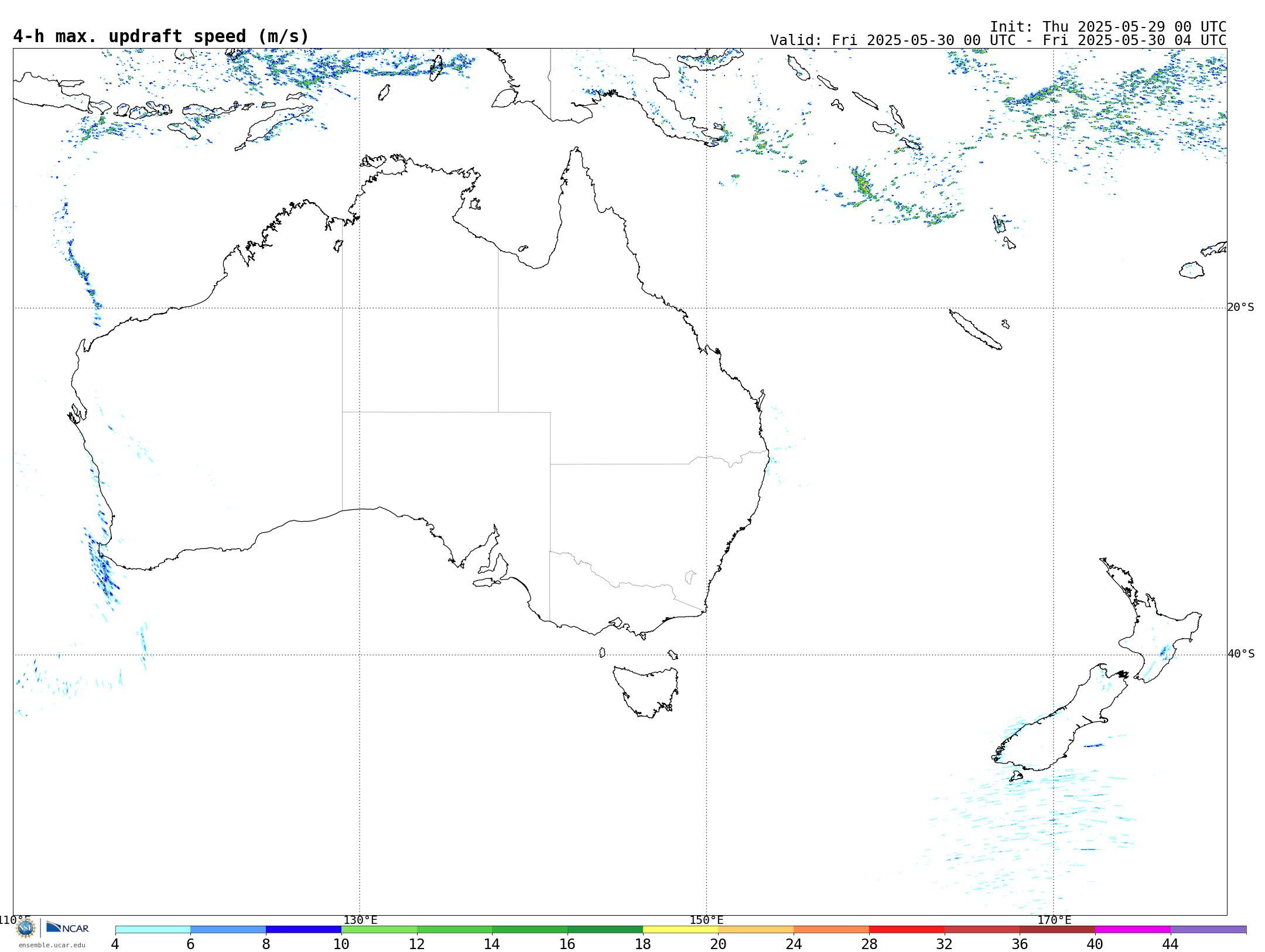Click the dark green 16-18 colorbar swatch
1265x952 pixels.
click(x=605, y=930)
